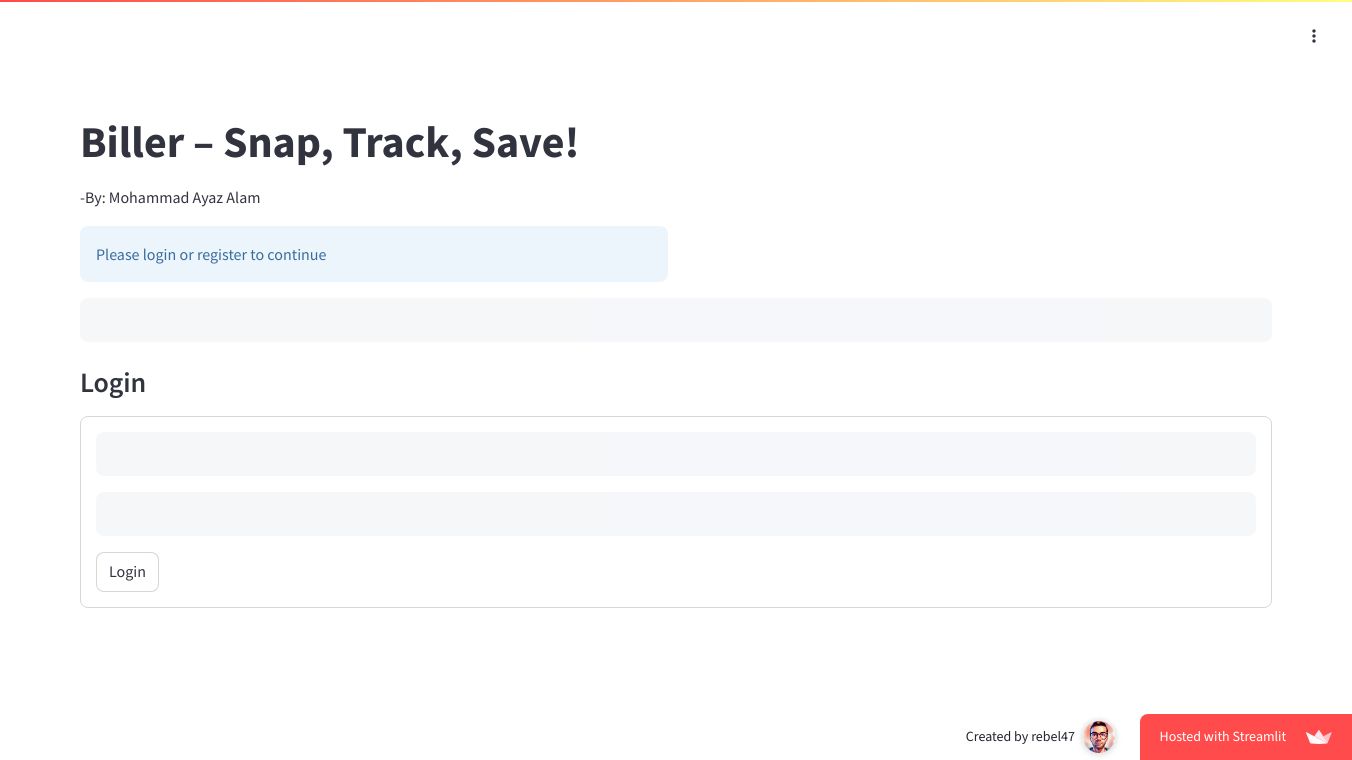Click 'Snap, Track, Save!' in the title
1352x760 pixels.
tap(400, 142)
